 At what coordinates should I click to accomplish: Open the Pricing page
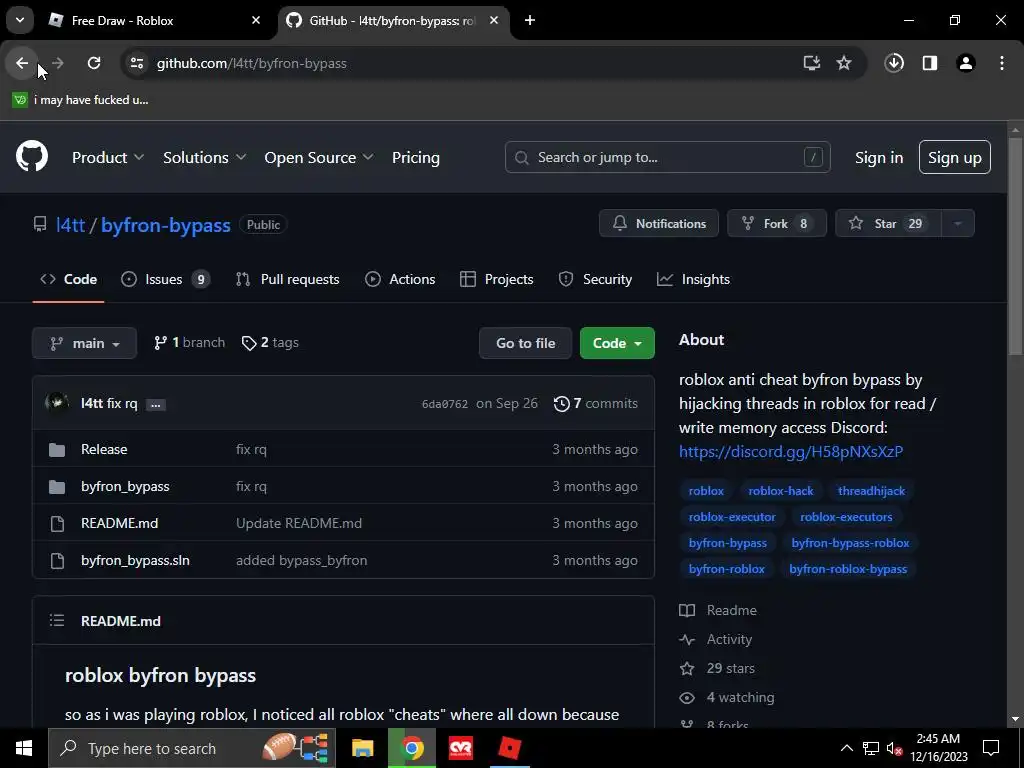[x=416, y=157]
